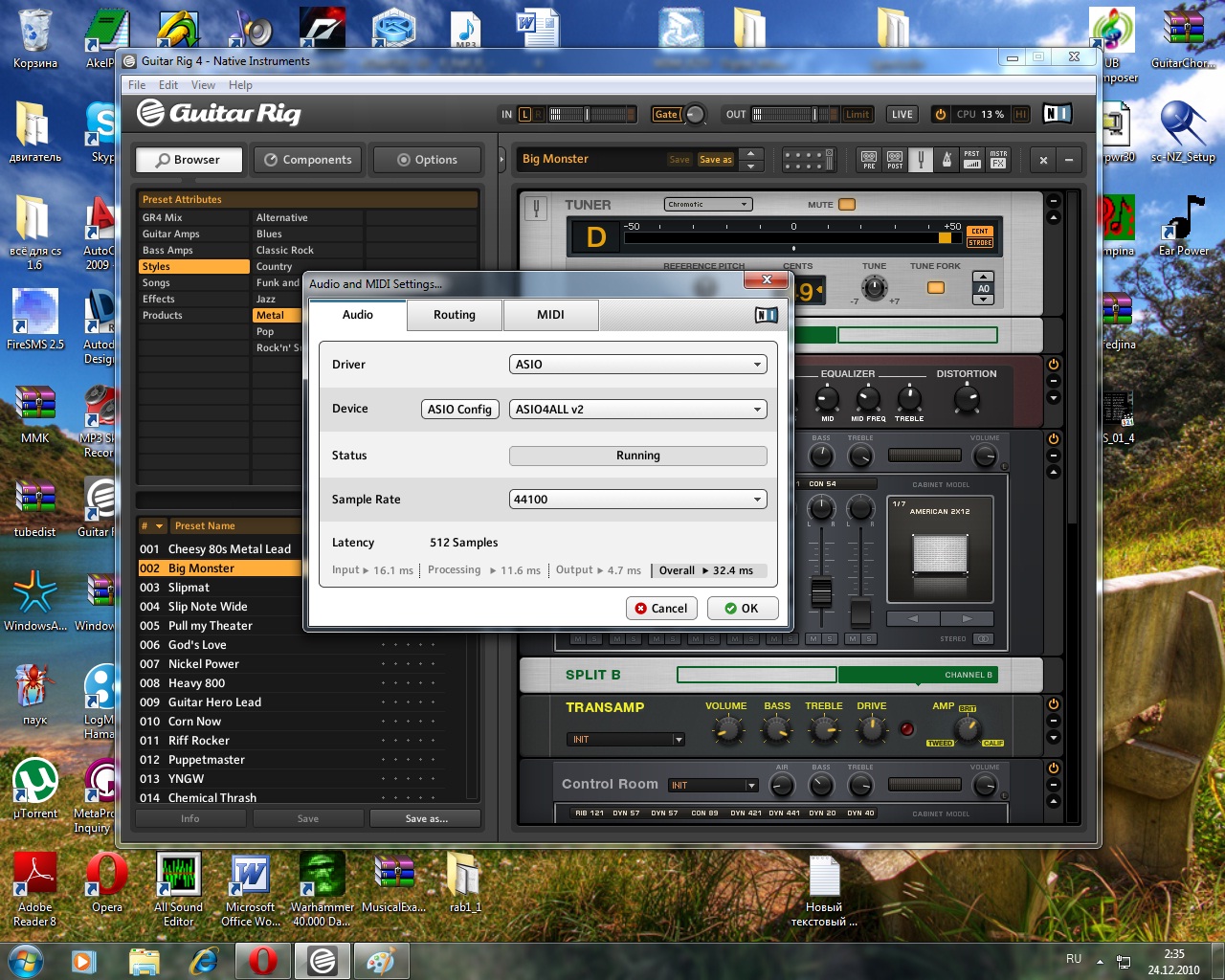Image resolution: width=1225 pixels, height=980 pixels.
Task: Open the Help menu
Action: click(x=240, y=85)
